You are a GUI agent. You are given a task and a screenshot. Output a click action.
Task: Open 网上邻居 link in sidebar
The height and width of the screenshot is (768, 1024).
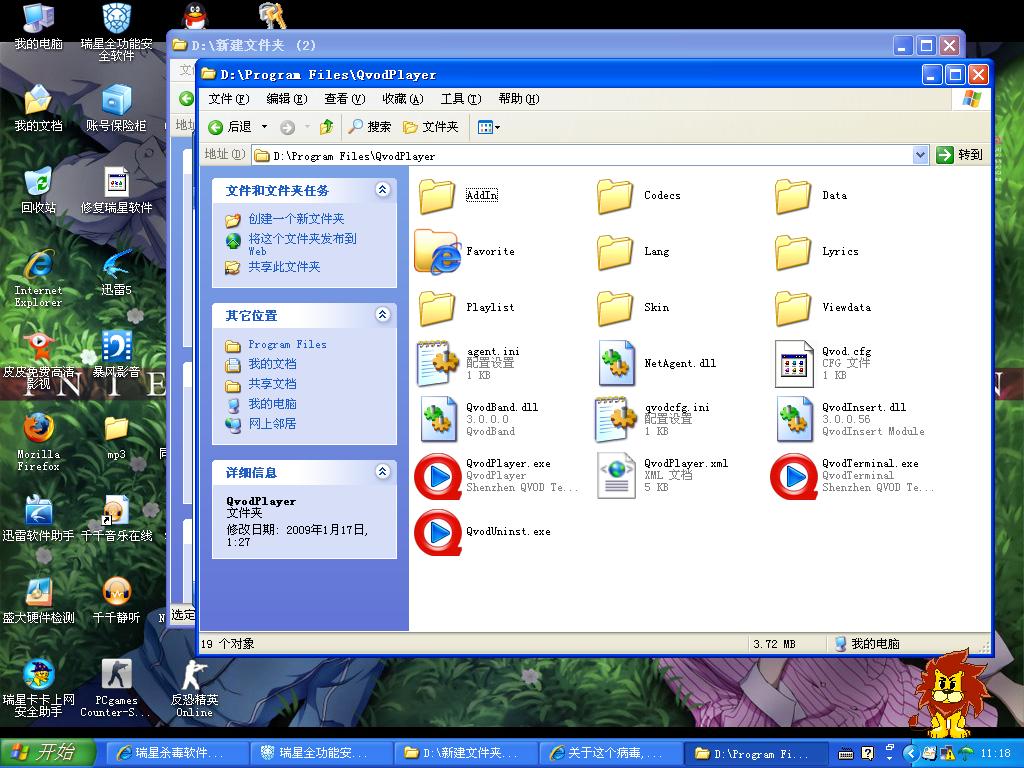(x=272, y=424)
